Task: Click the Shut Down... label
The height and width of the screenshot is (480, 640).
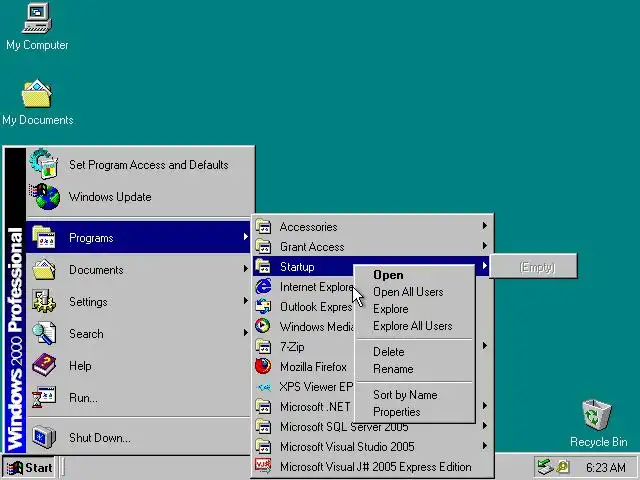Action: coord(100,438)
